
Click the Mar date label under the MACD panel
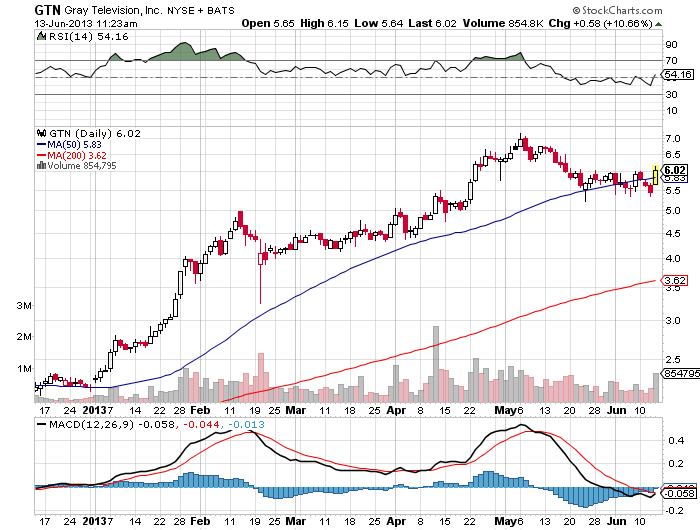(296, 521)
